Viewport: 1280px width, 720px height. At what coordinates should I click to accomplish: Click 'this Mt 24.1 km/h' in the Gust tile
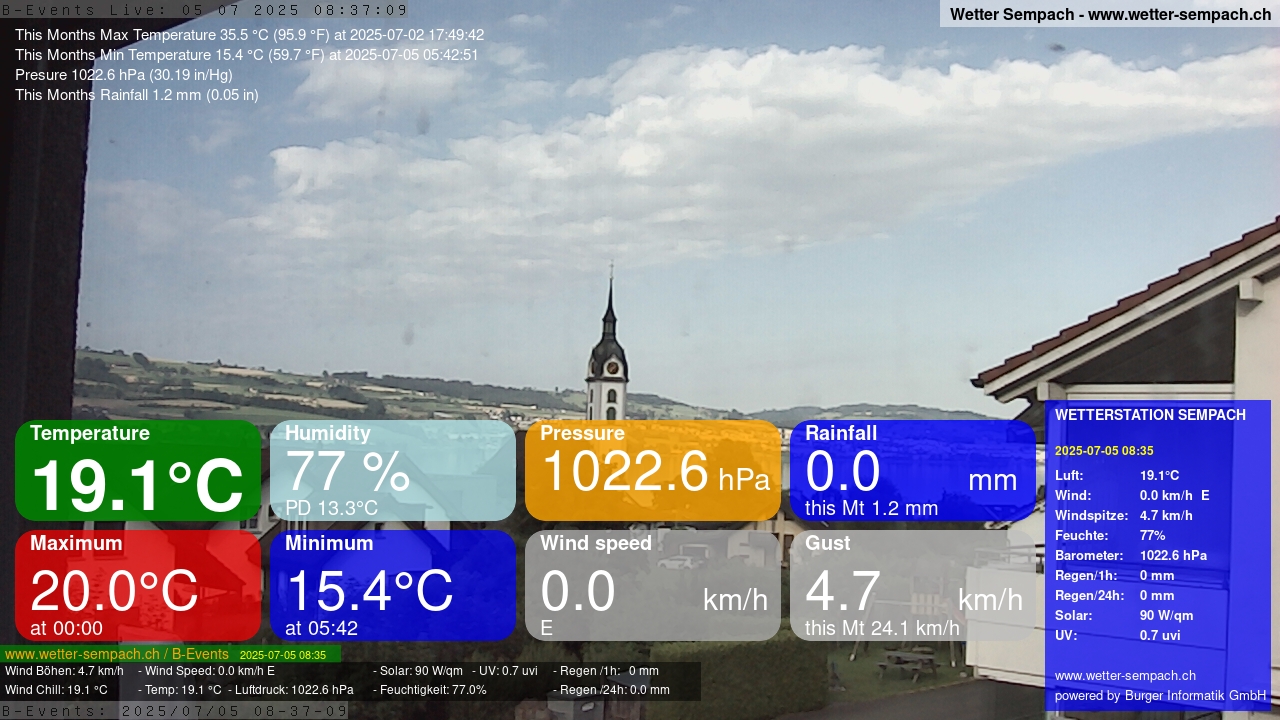pyautogui.click(x=882, y=628)
